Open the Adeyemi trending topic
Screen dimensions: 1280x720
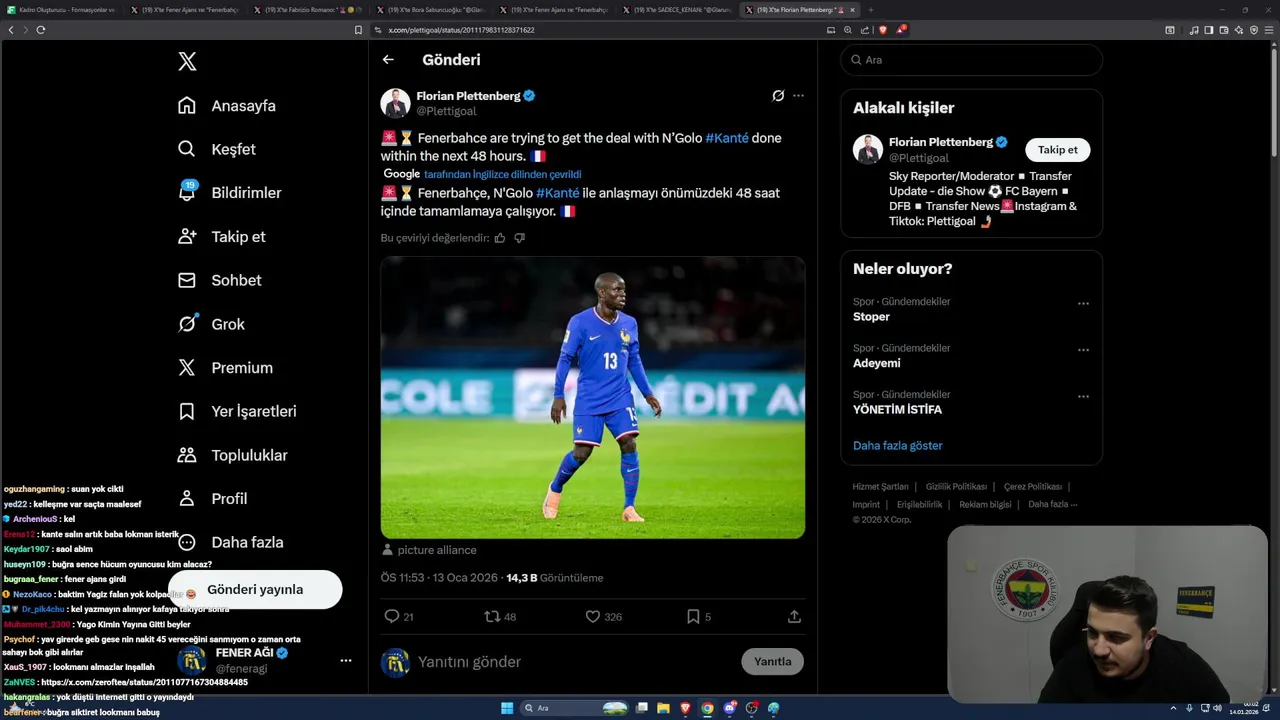pyautogui.click(x=877, y=363)
